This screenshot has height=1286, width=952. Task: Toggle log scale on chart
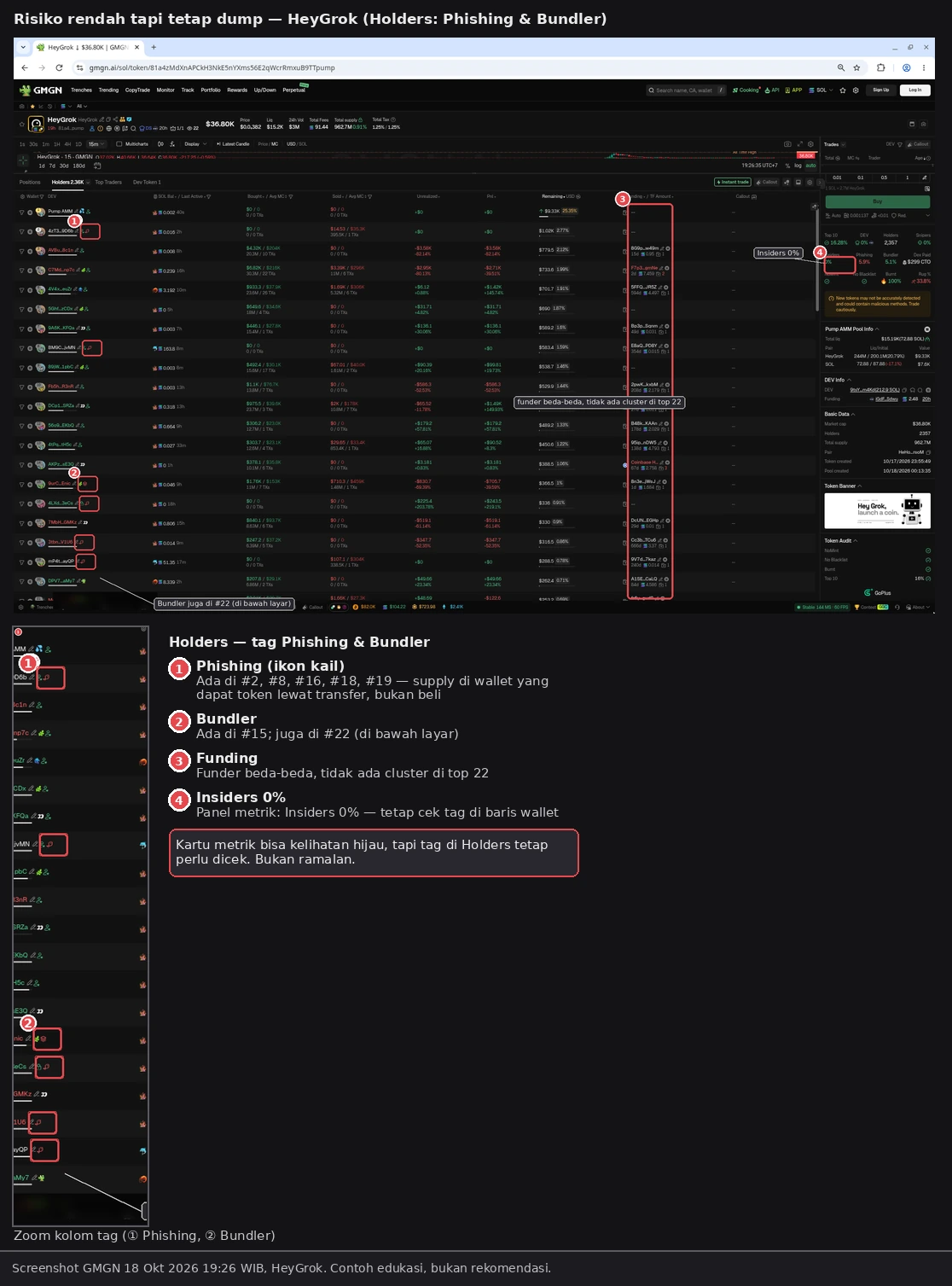pos(798,166)
